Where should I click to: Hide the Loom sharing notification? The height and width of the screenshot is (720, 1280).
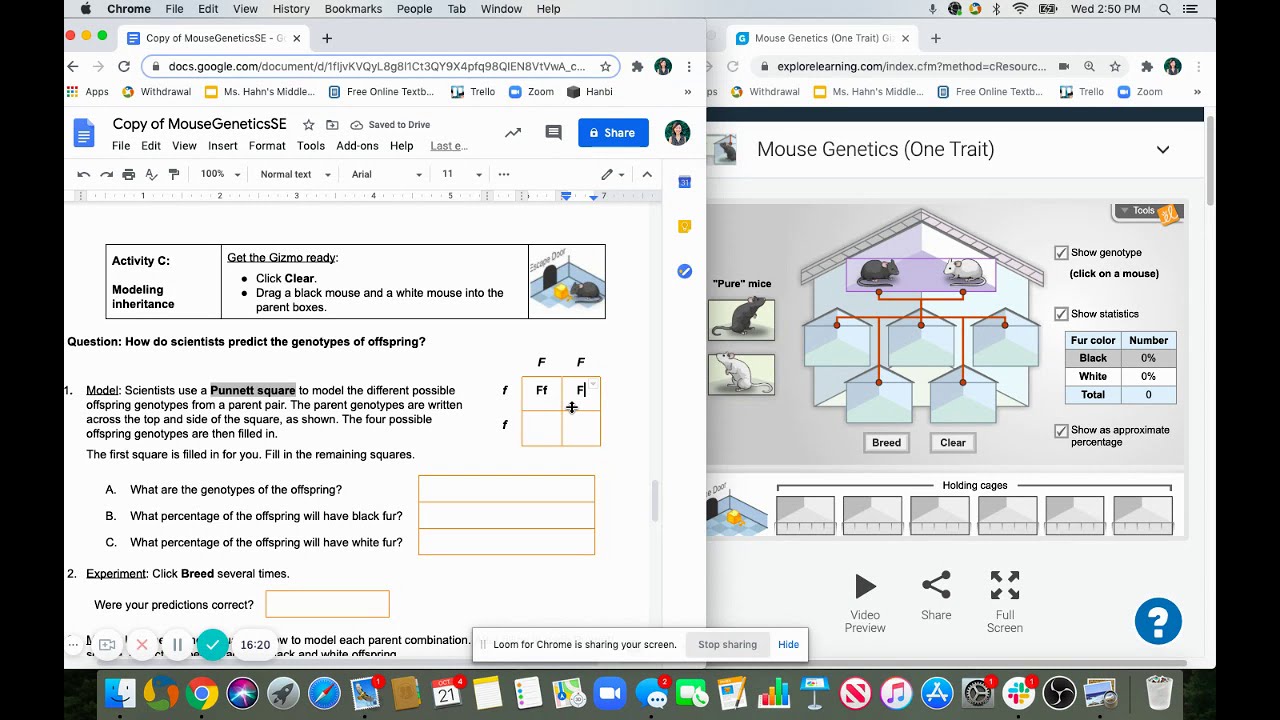(x=788, y=645)
